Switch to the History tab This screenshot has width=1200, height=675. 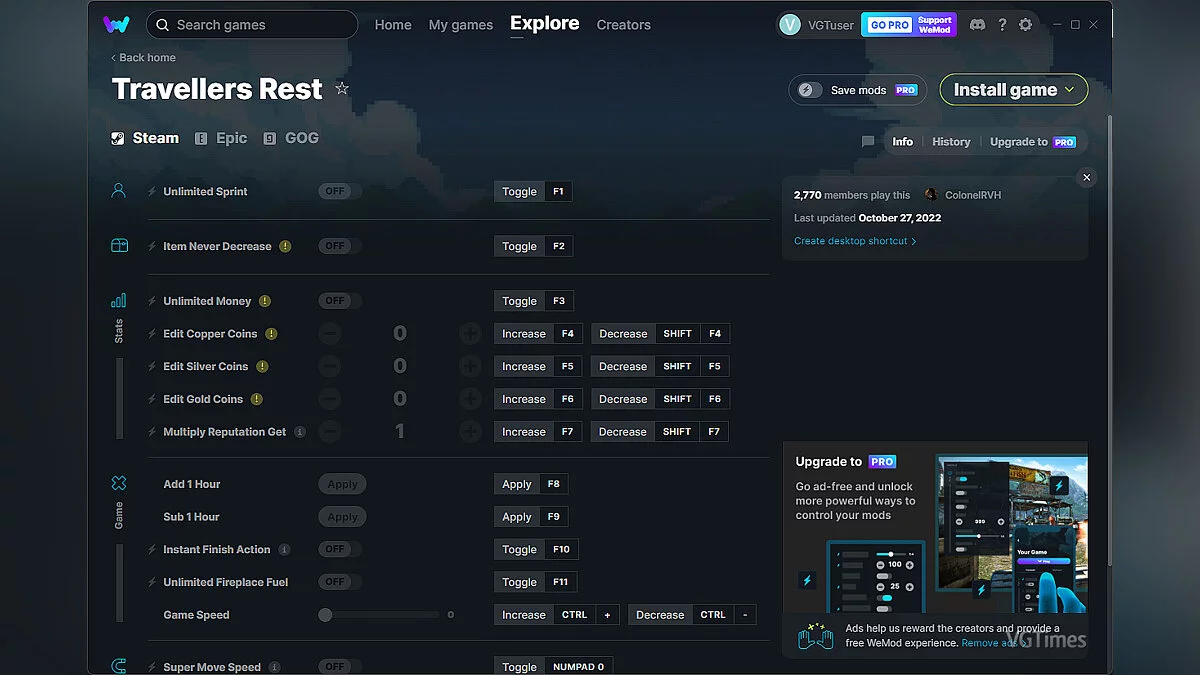950,141
